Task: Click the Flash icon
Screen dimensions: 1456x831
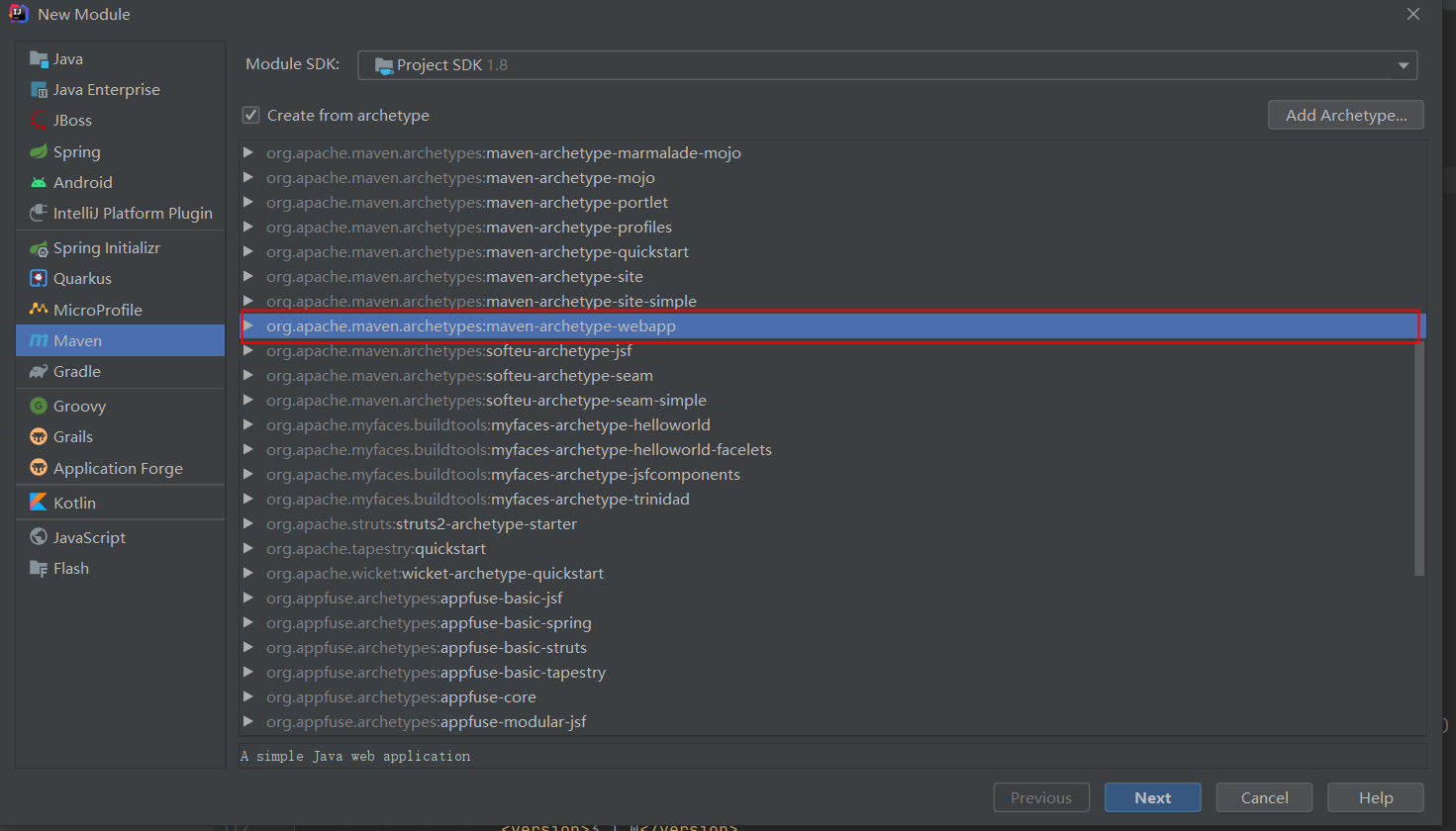Action: 39,568
